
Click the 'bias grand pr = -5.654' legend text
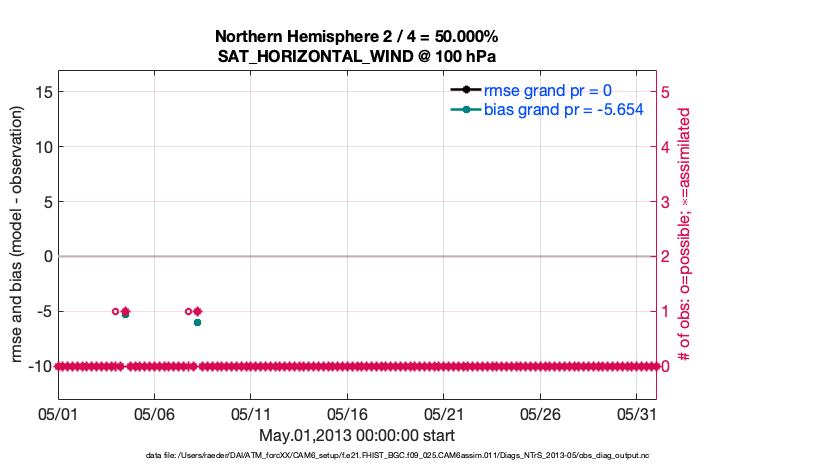[x=563, y=108]
